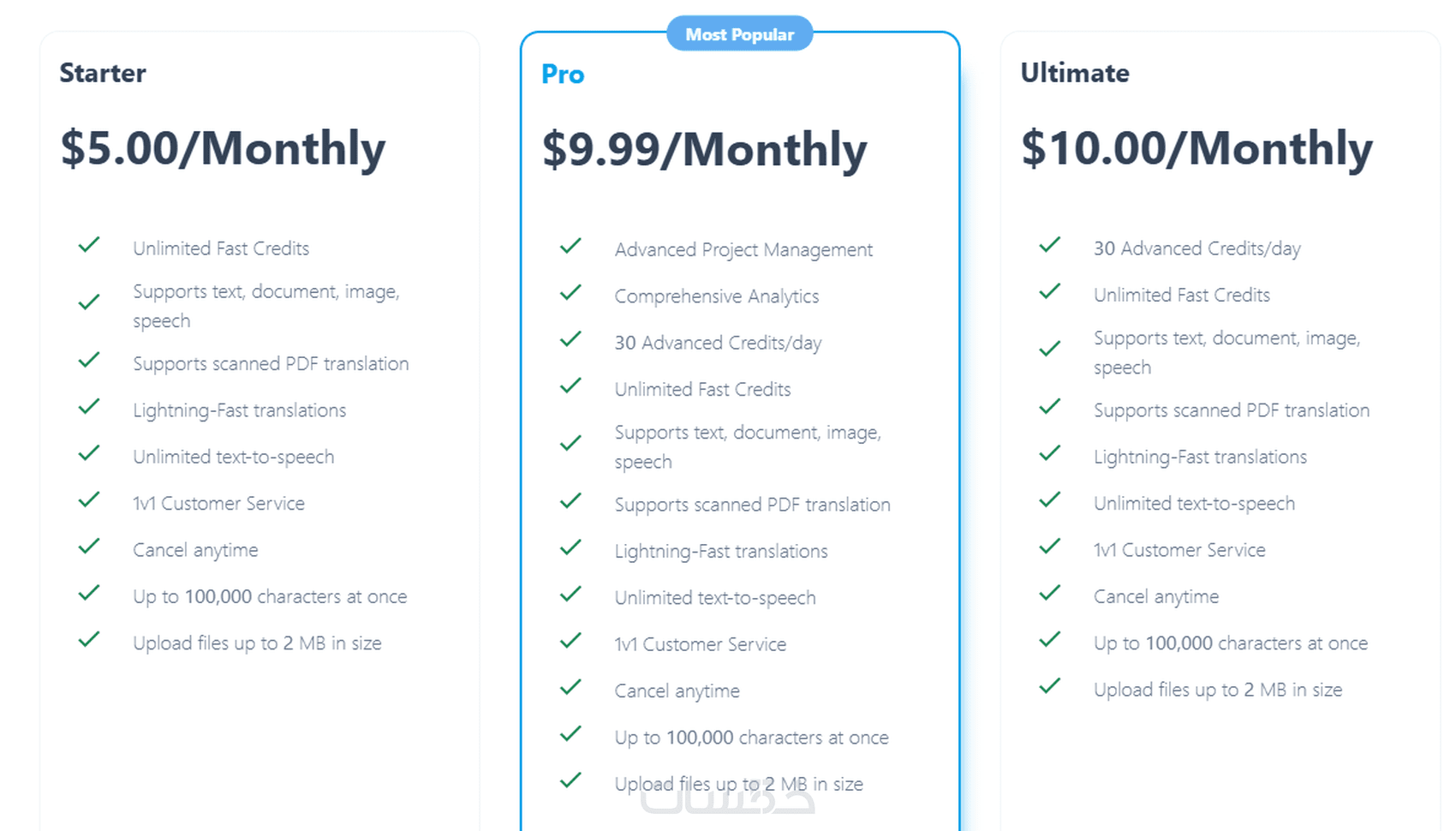This screenshot has height=831, width=1456.
Task: Click the $5.00/Monthly price
Action: click(x=223, y=148)
